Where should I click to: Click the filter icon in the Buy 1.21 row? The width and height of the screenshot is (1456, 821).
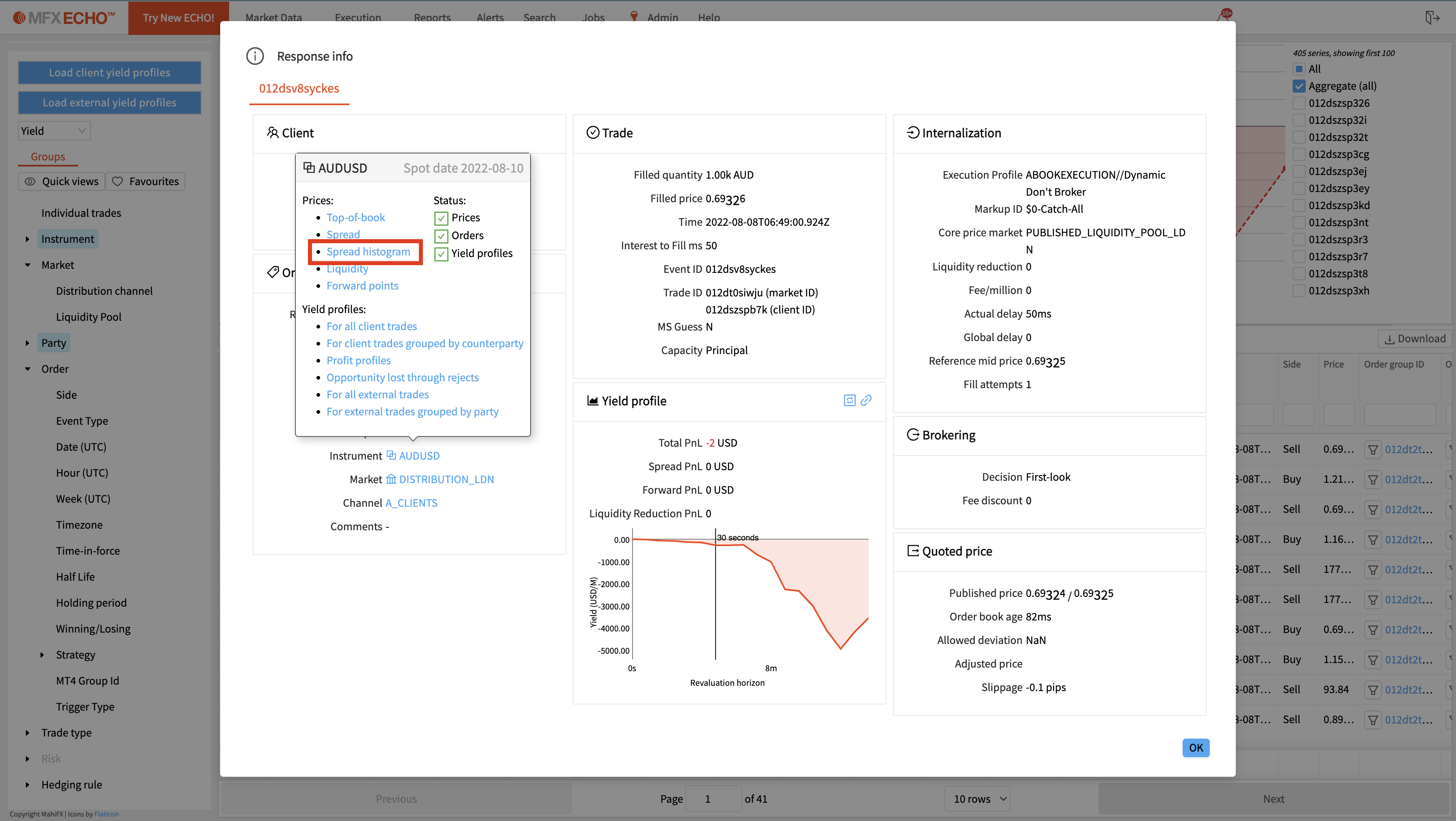click(1373, 480)
